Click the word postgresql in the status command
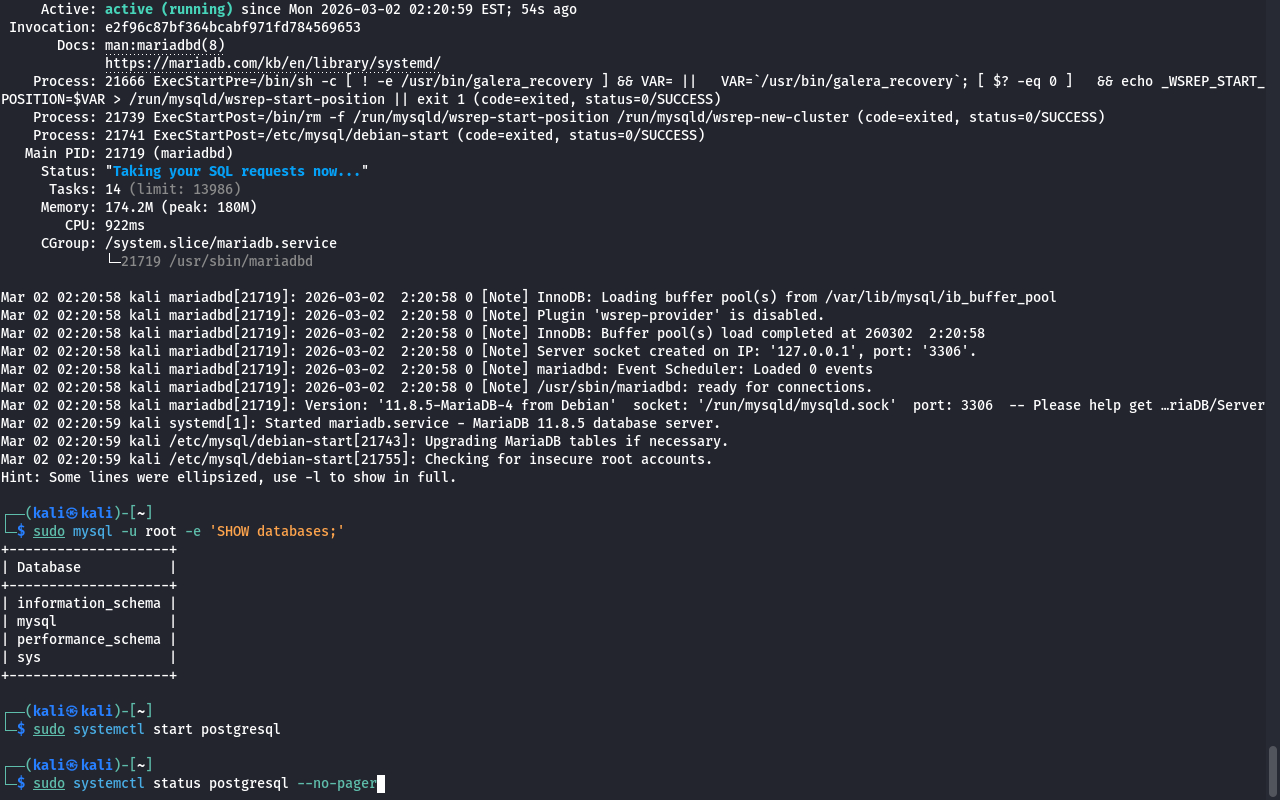The image size is (1280, 800). 248,783
